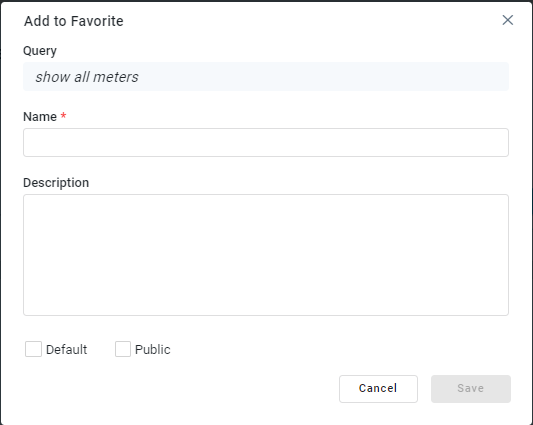Dismiss the dialog using the X icon
The image size is (533, 425).
coord(508,20)
